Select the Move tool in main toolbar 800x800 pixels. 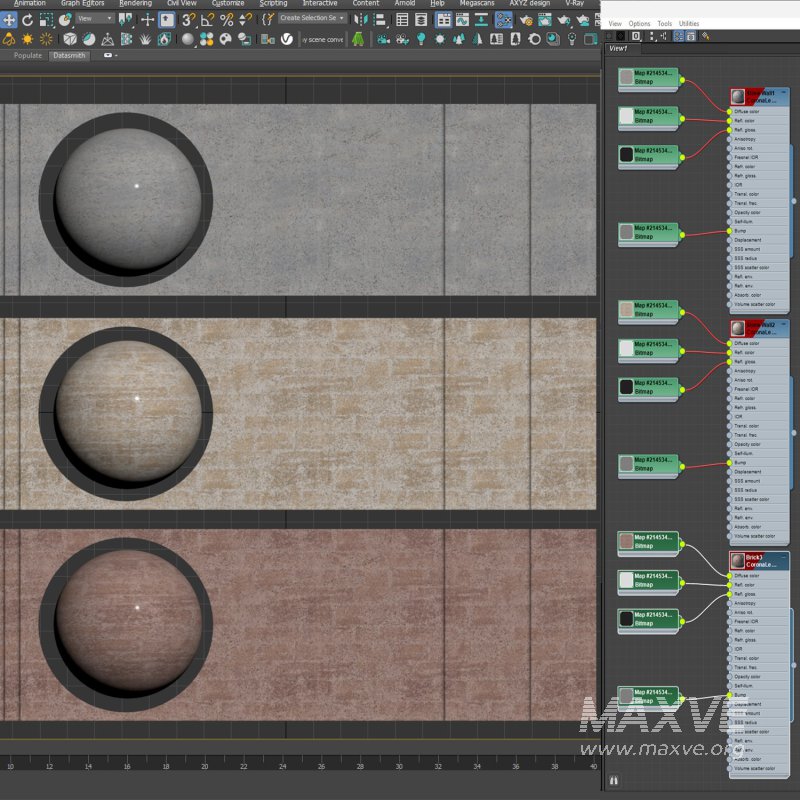click(x=9, y=20)
